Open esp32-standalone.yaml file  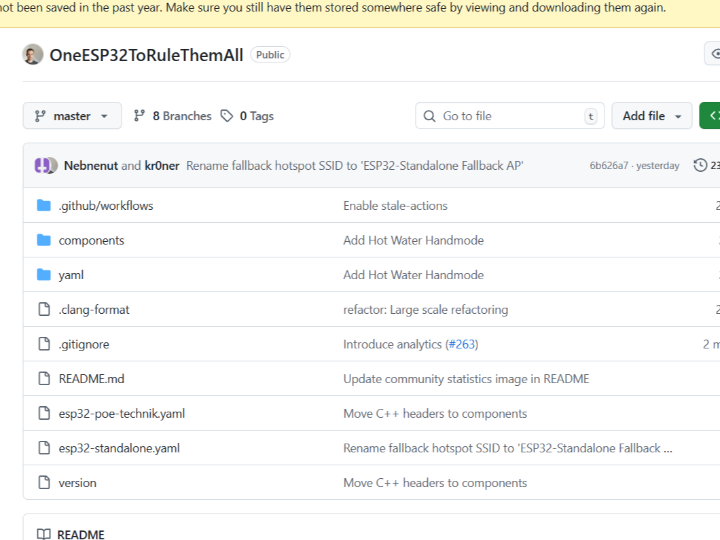pyautogui.click(x=119, y=448)
